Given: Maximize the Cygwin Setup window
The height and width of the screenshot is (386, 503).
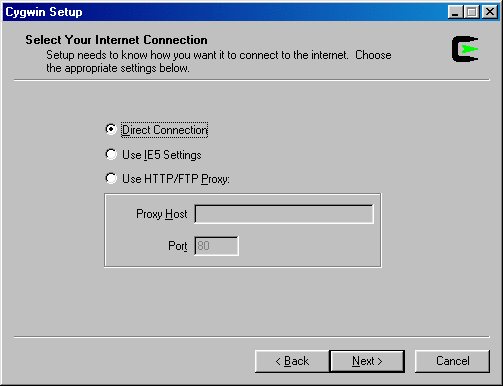Looking at the screenshot, I should pyautogui.click(x=472, y=12).
